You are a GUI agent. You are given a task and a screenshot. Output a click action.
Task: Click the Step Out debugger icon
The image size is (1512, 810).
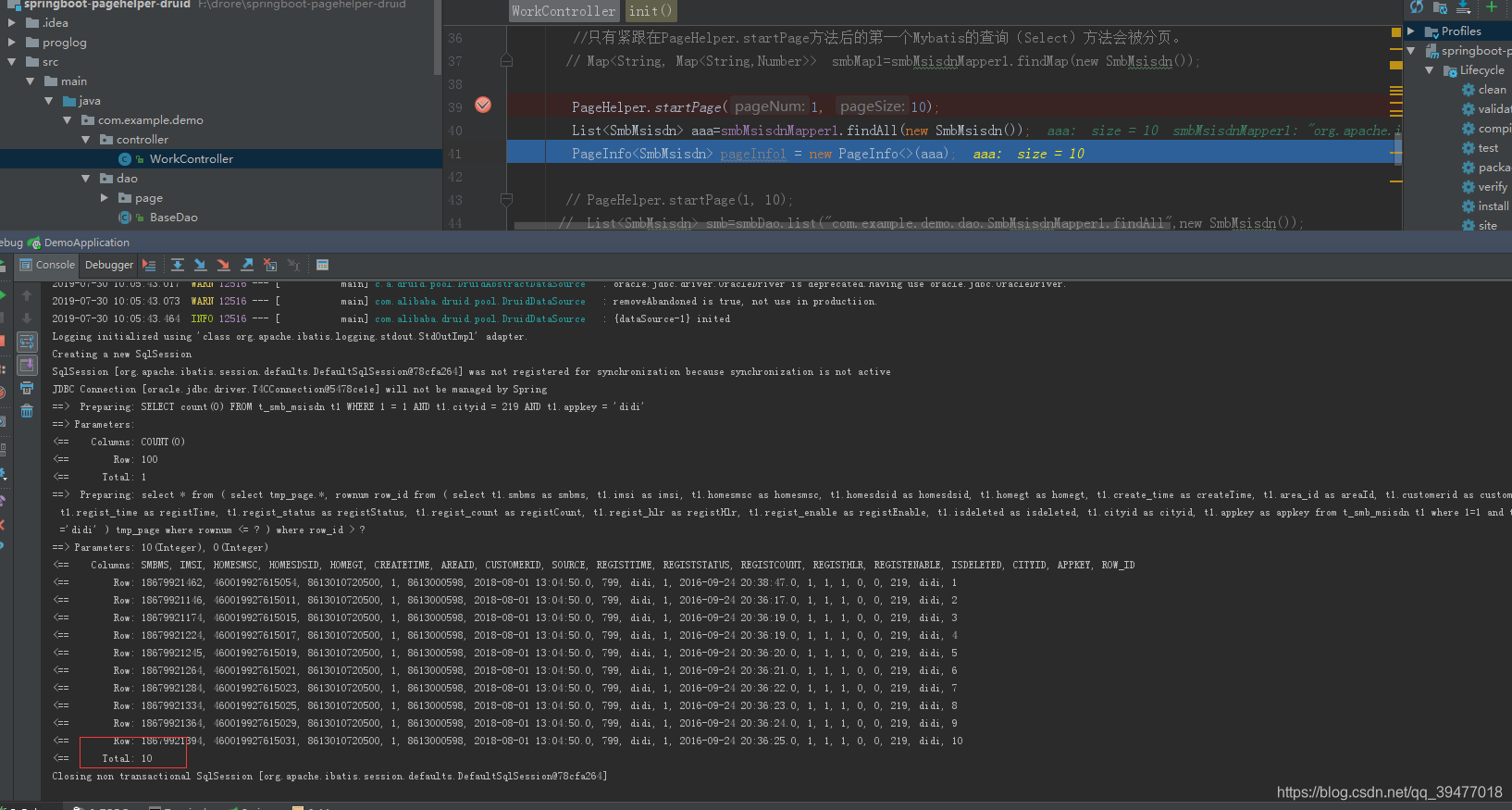tap(247, 265)
